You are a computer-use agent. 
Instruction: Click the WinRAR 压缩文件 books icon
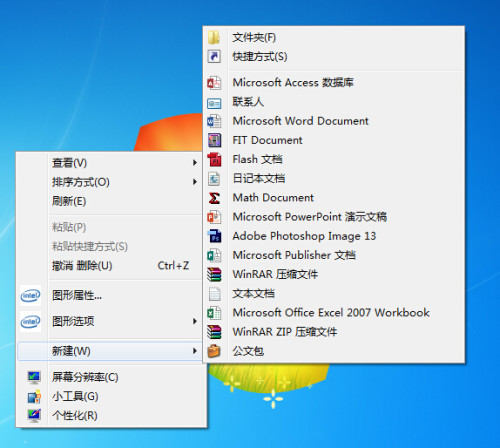click(214, 275)
